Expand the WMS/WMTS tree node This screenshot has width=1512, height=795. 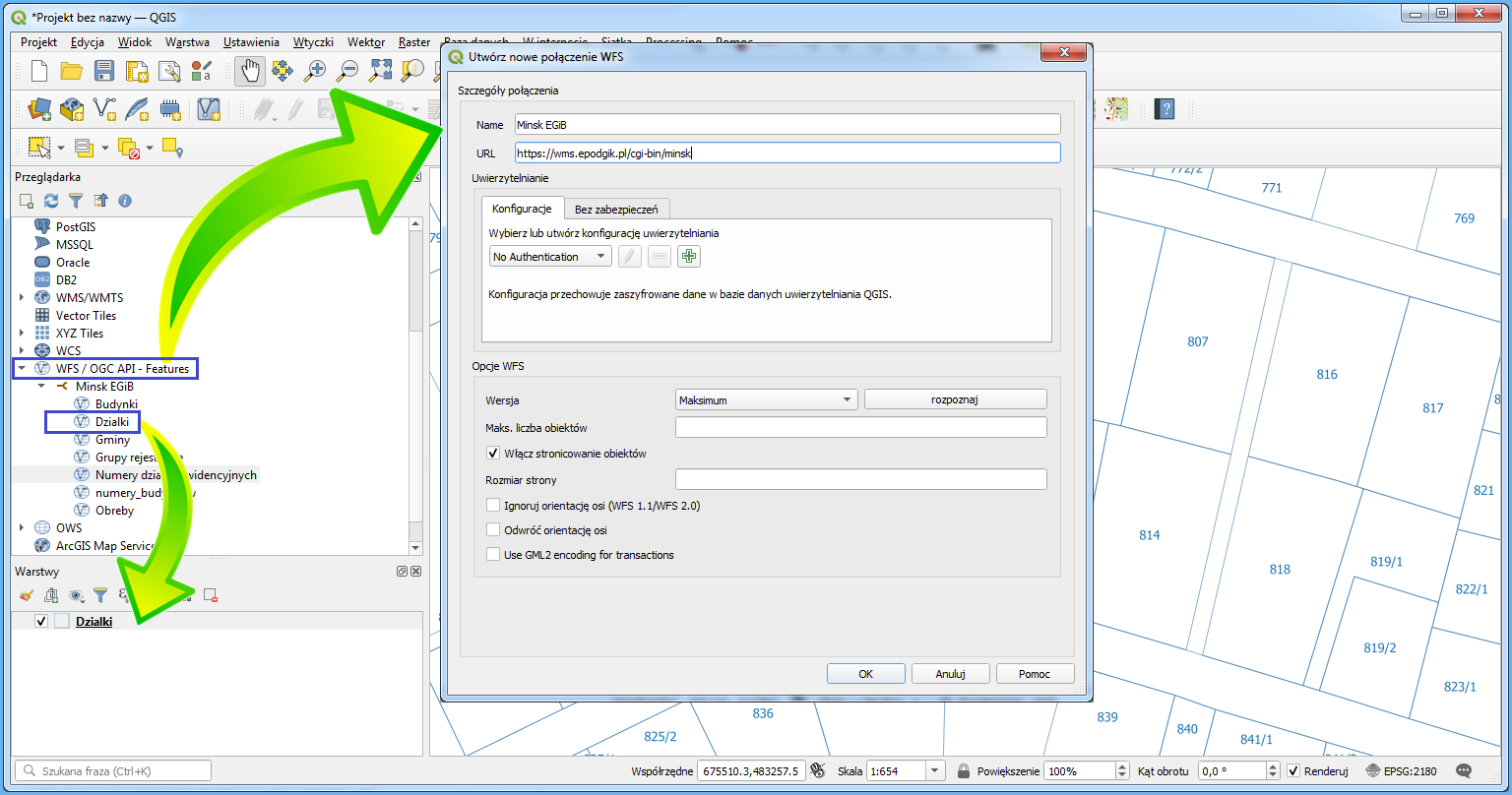22,298
